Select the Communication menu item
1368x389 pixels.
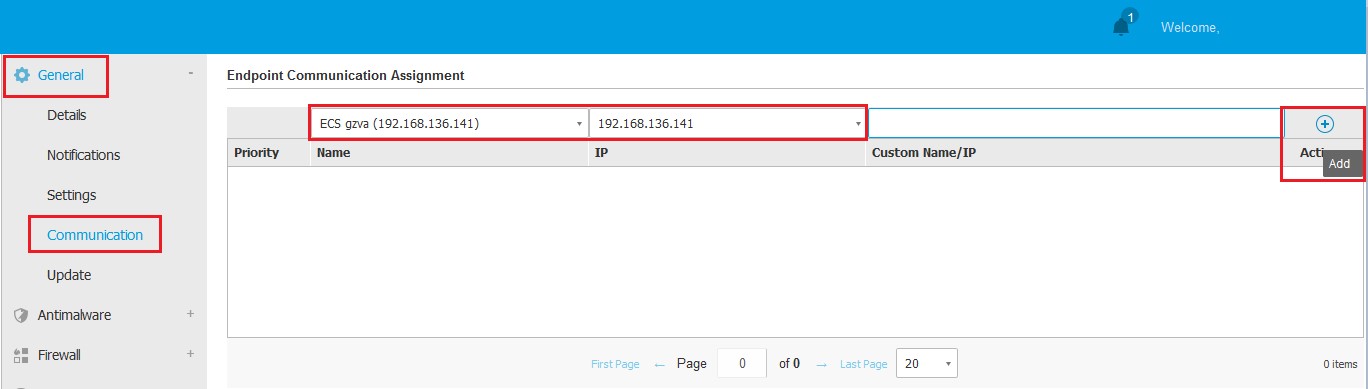point(95,235)
